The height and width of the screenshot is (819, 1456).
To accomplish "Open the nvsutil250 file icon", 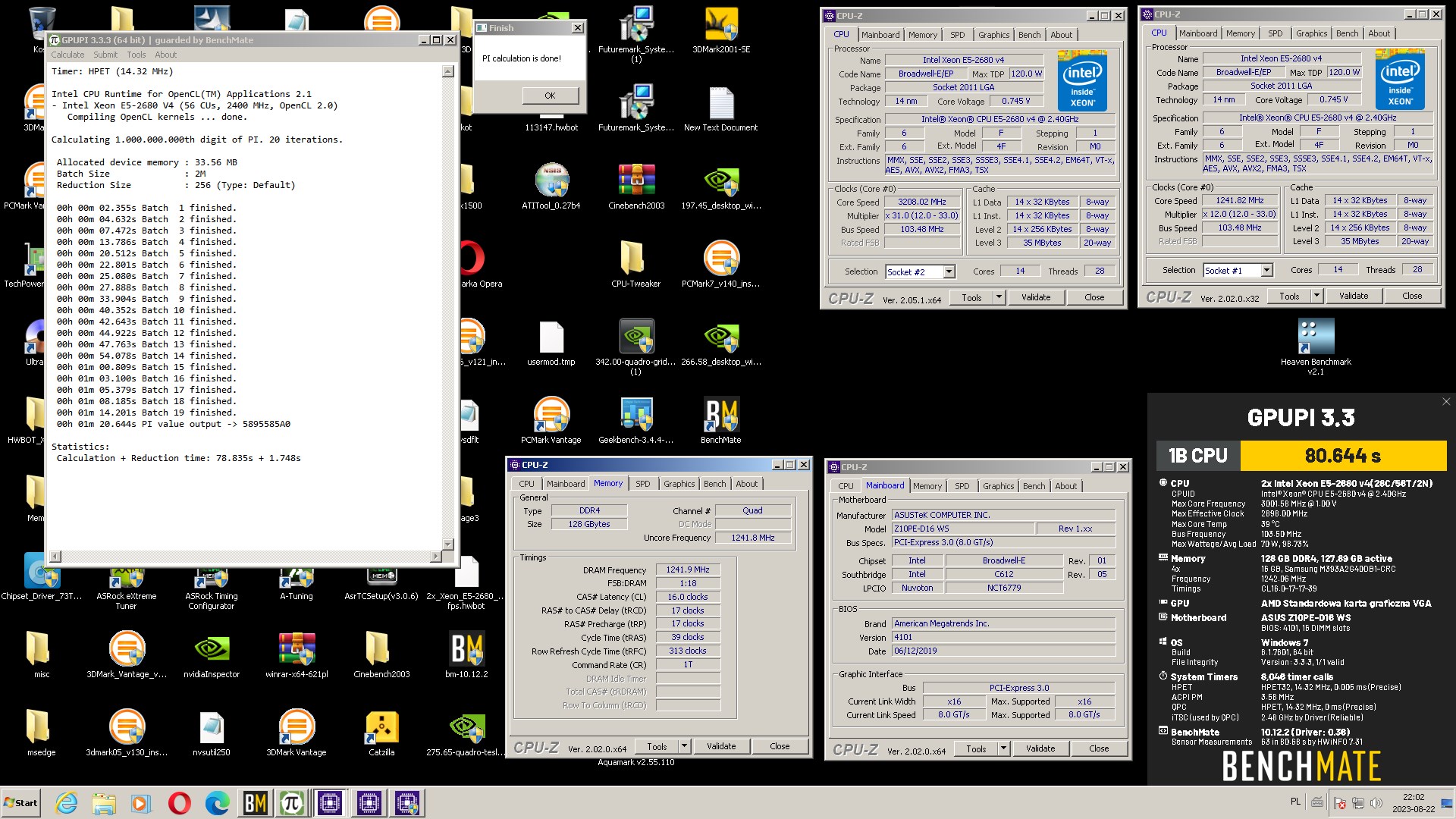I will (x=212, y=733).
